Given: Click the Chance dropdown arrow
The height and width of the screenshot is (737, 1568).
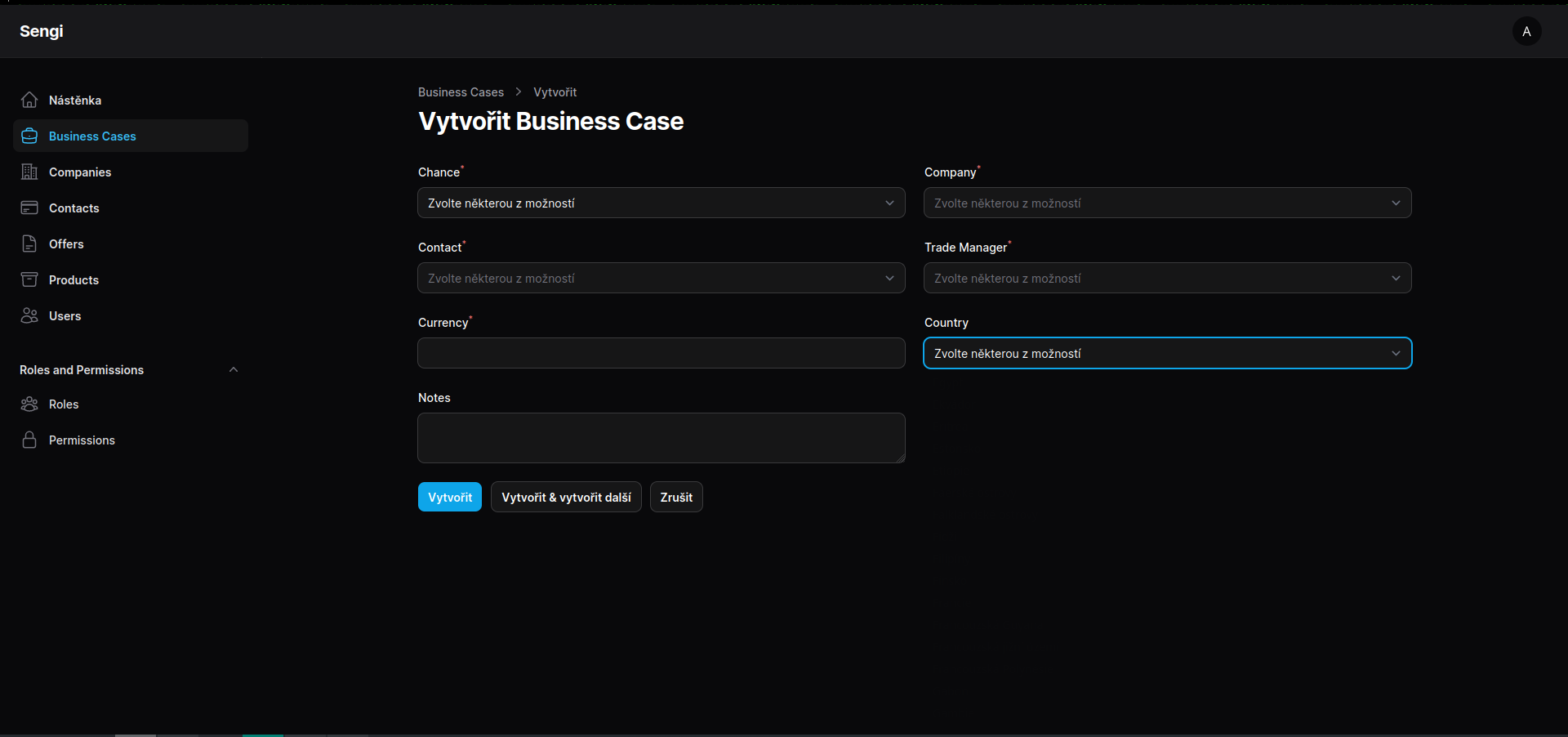Looking at the screenshot, I should 889,203.
